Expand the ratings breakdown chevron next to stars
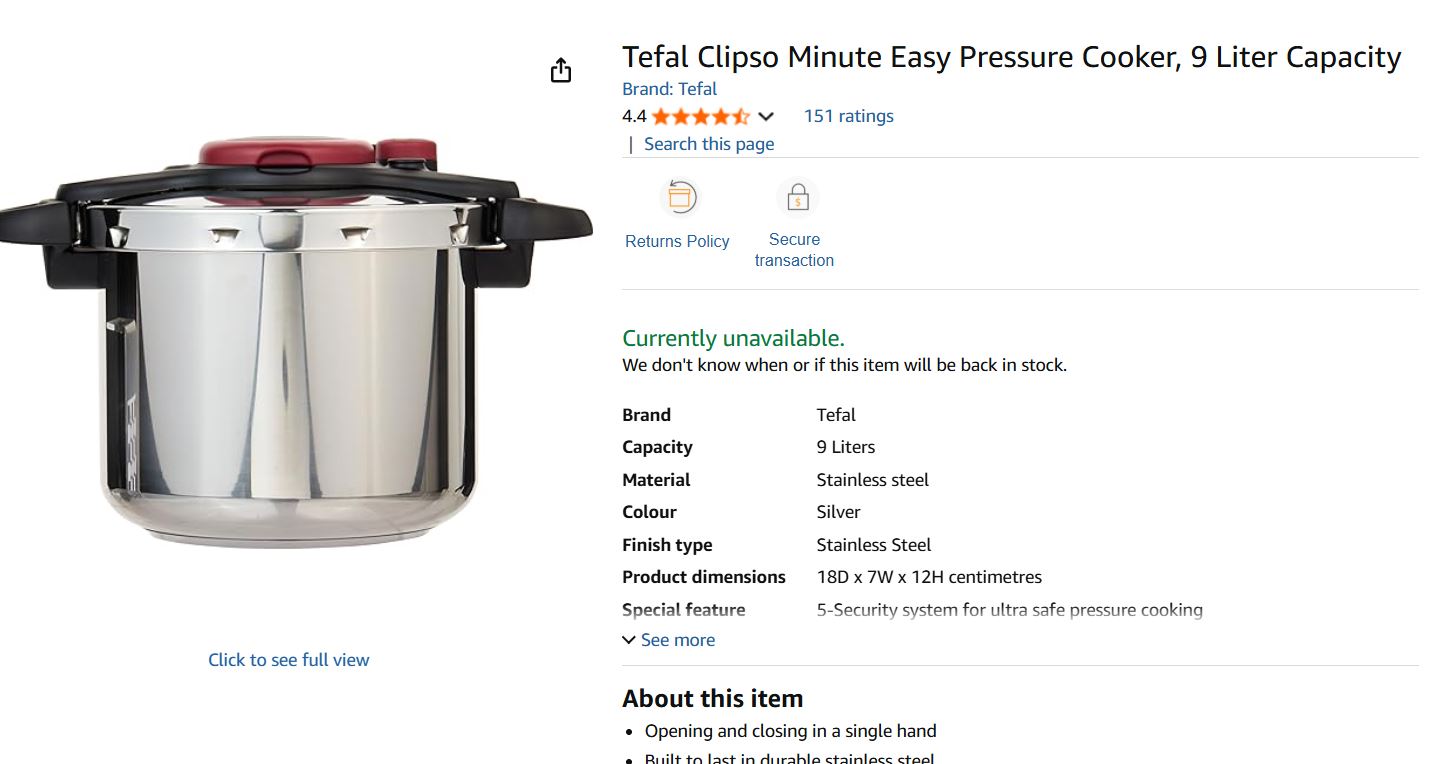 point(766,116)
